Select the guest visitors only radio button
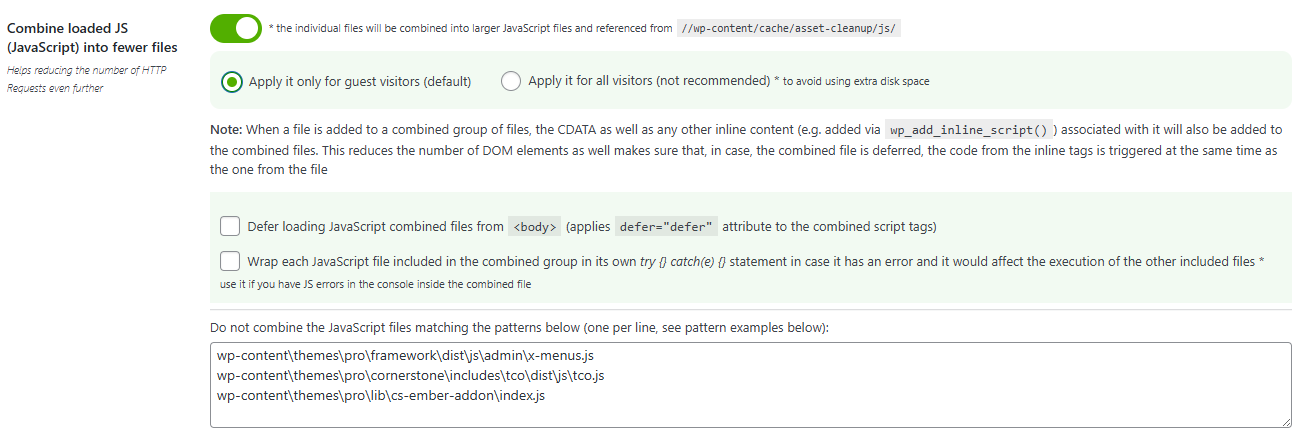Viewport: 1303px width, 433px height. [231, 82]
